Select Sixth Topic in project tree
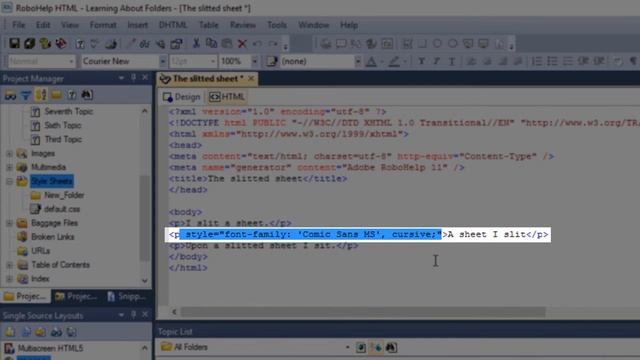Screen dimensions: 640x360 point(63,125)
